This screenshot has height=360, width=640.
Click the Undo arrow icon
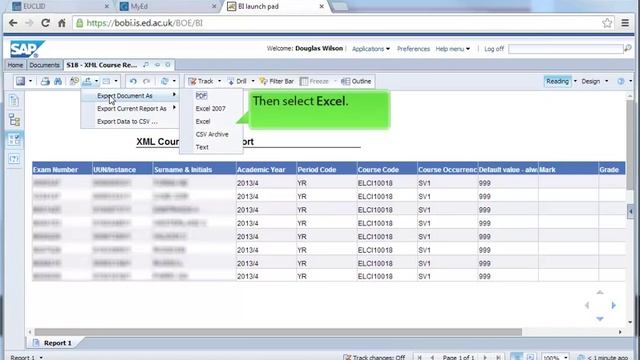133,81
